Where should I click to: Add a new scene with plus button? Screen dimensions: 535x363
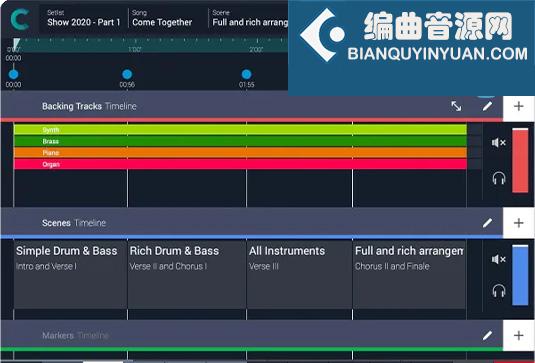coord(519,223)
